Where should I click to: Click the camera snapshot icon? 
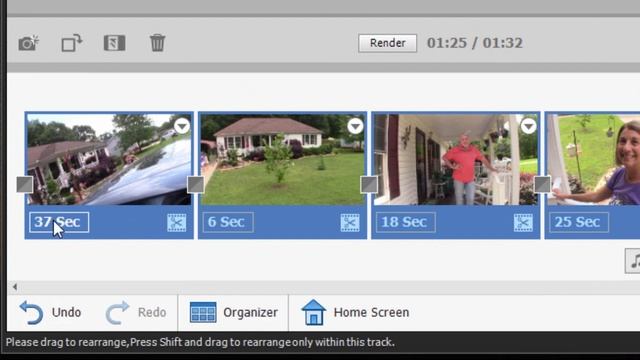[x=29, y=43]
